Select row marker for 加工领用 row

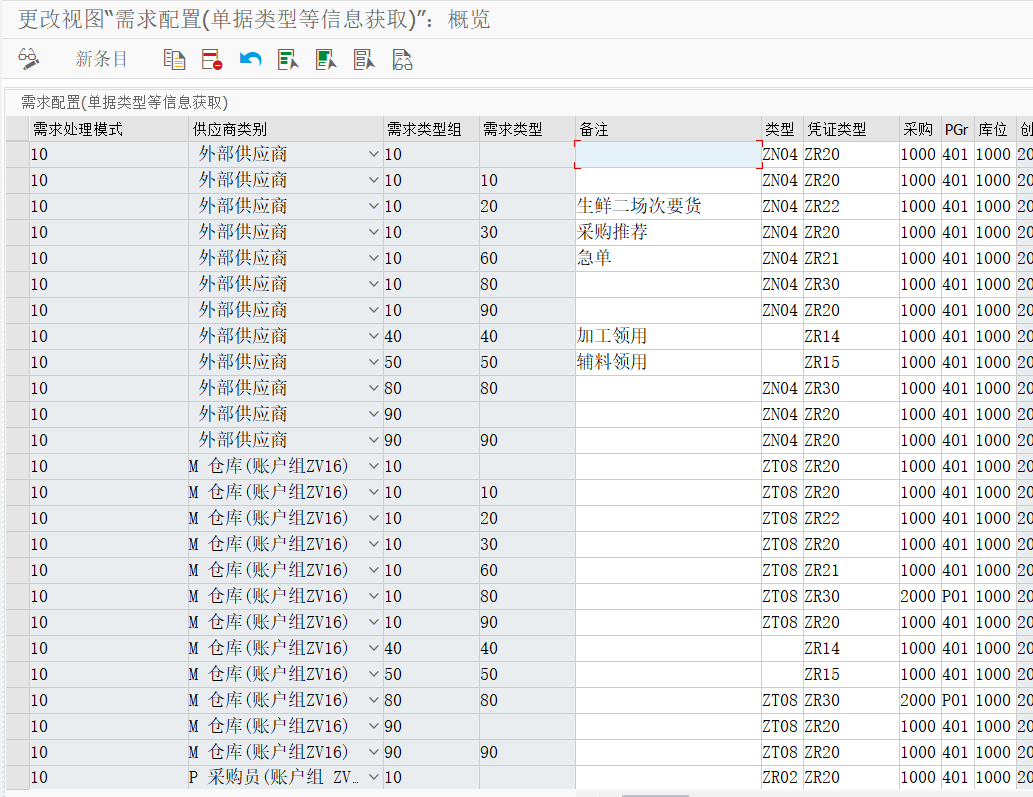[x=17, y=336]
